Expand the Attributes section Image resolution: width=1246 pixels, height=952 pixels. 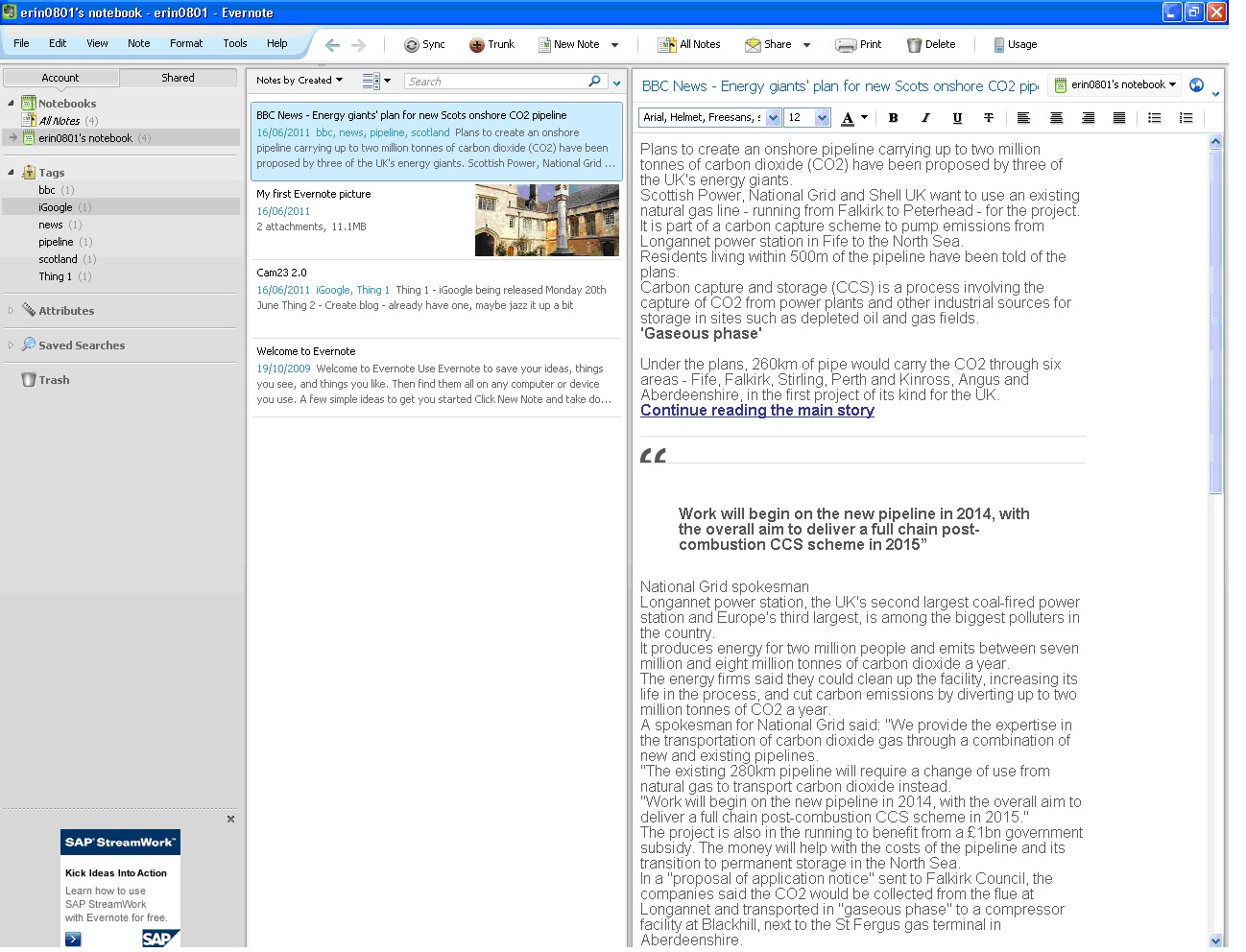coord(11,311)
